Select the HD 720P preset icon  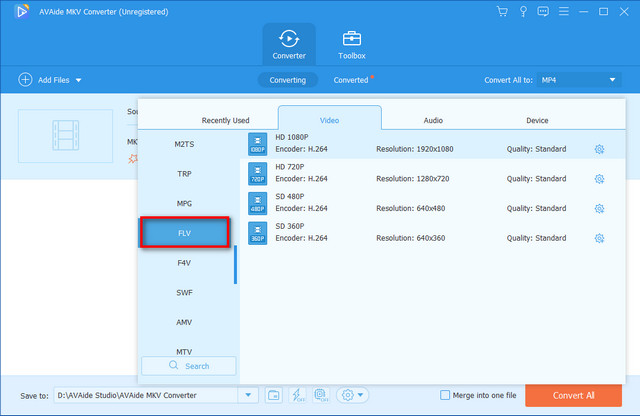pyautogui.click(x=258, y=174)
